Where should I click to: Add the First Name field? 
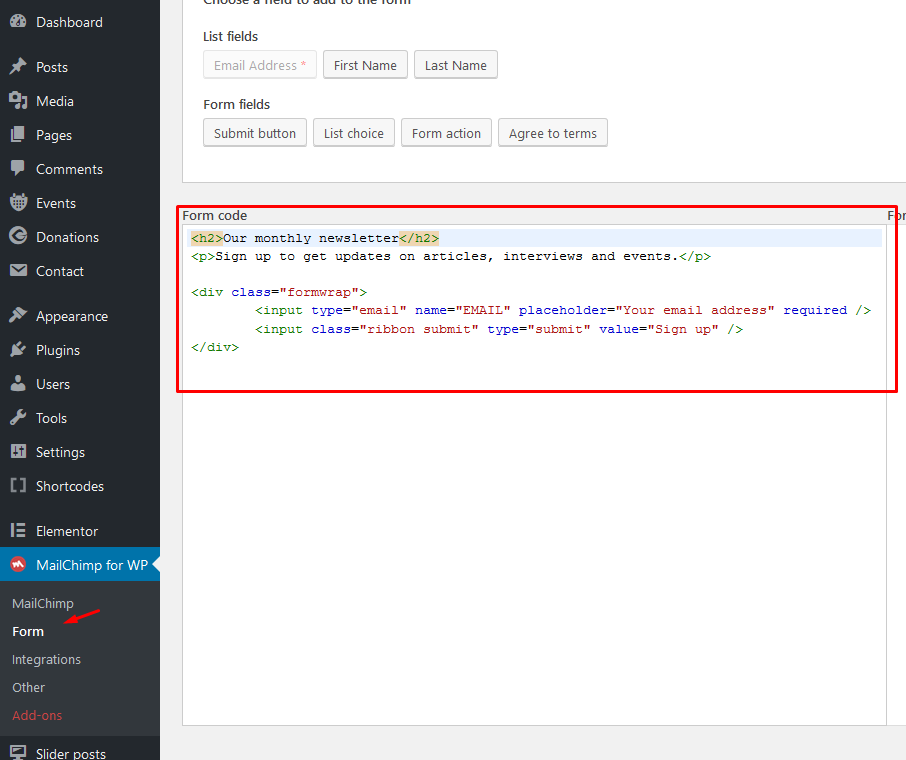point(365,65)
